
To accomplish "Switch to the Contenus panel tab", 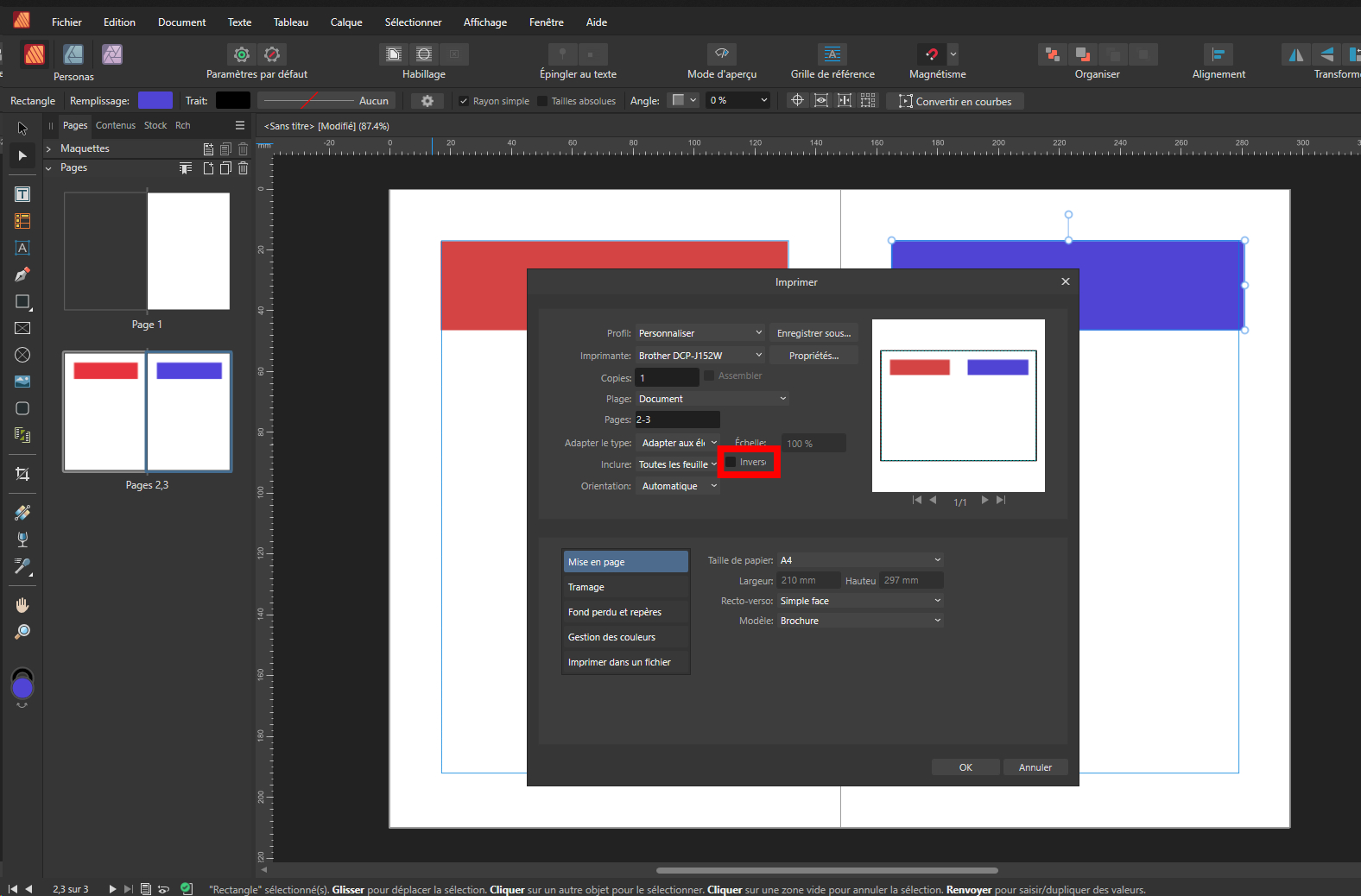I will (x=116, y=126).
